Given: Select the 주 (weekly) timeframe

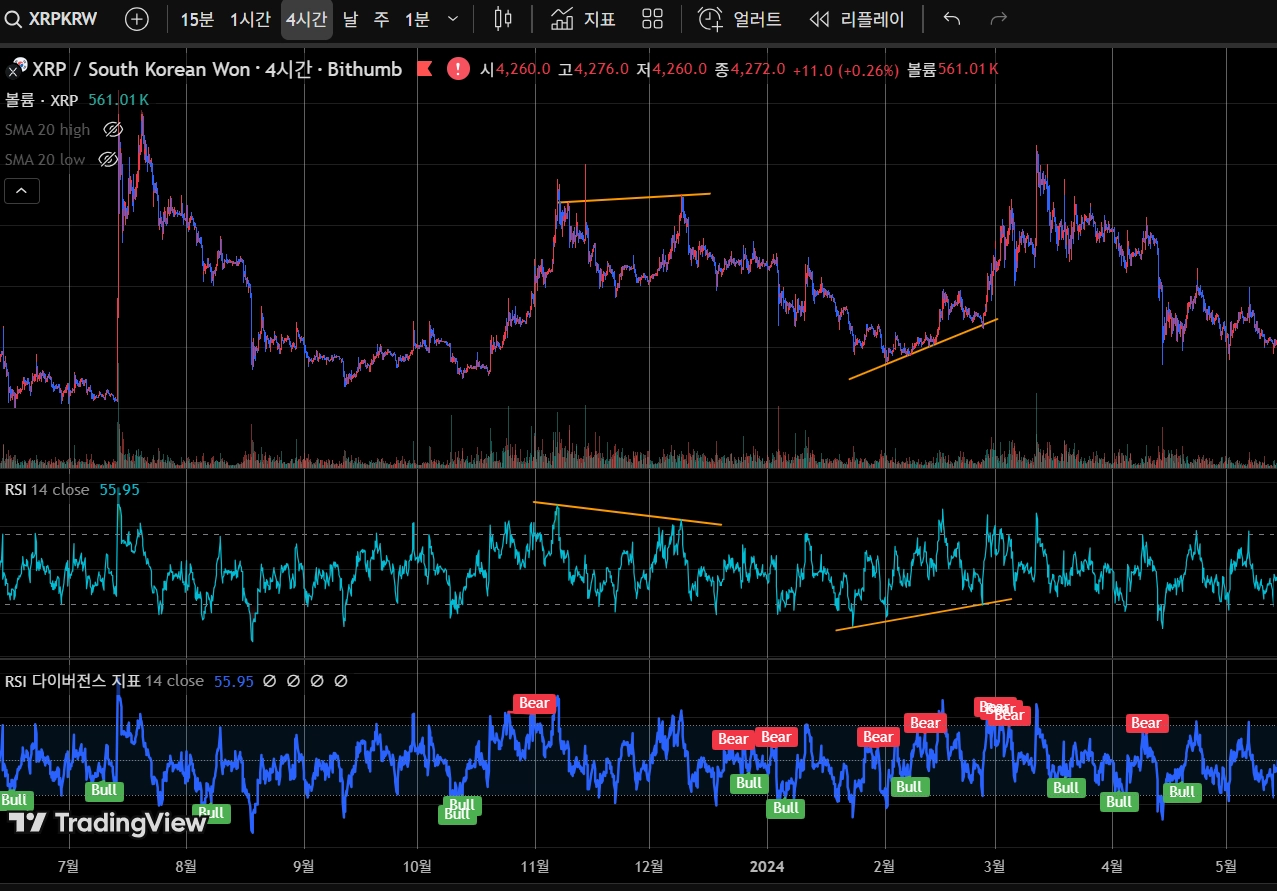Looking at the screenshot, I should coord(382,19).
